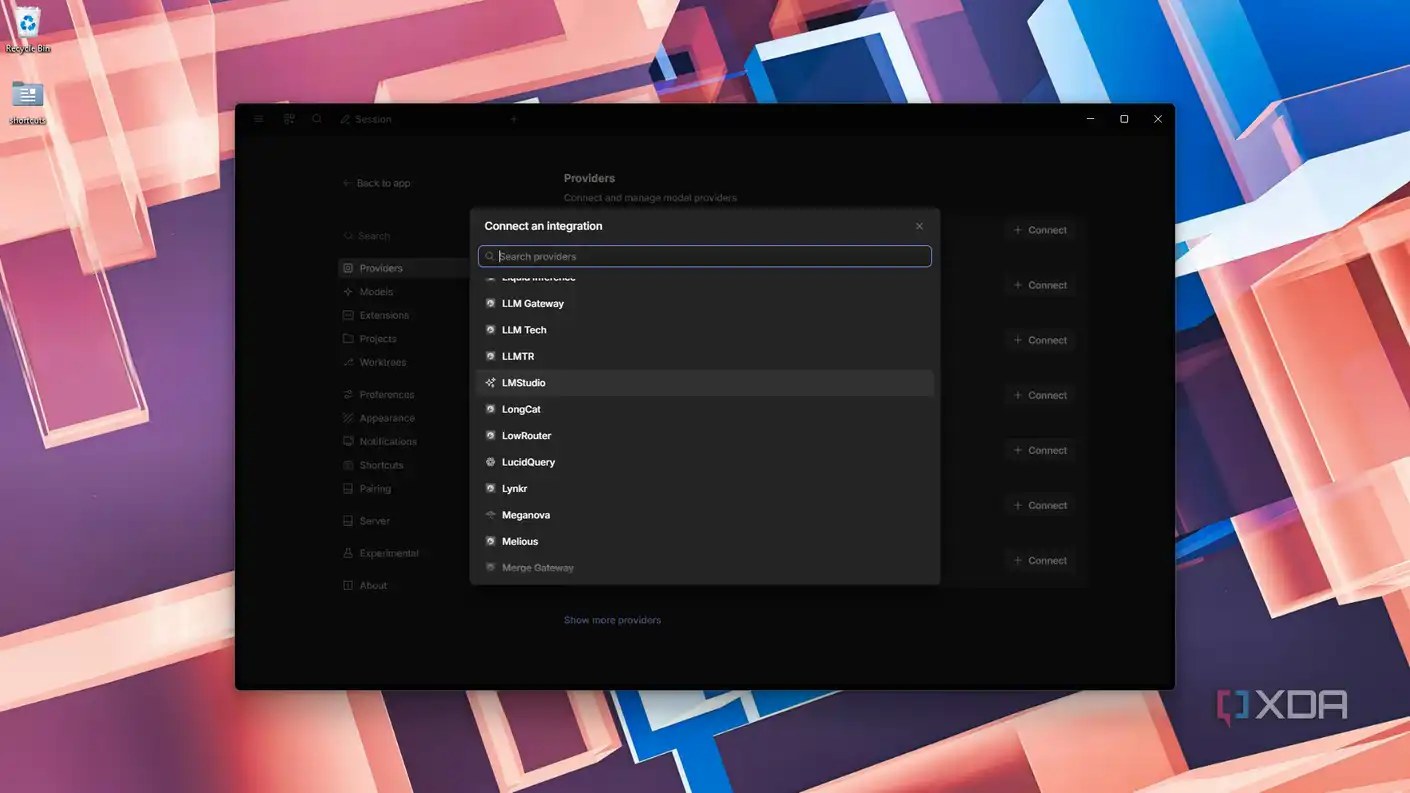Click the Pairing icon in the sidebar
The width and height of the screenshot is (1410, 793).
coord(348,489)
